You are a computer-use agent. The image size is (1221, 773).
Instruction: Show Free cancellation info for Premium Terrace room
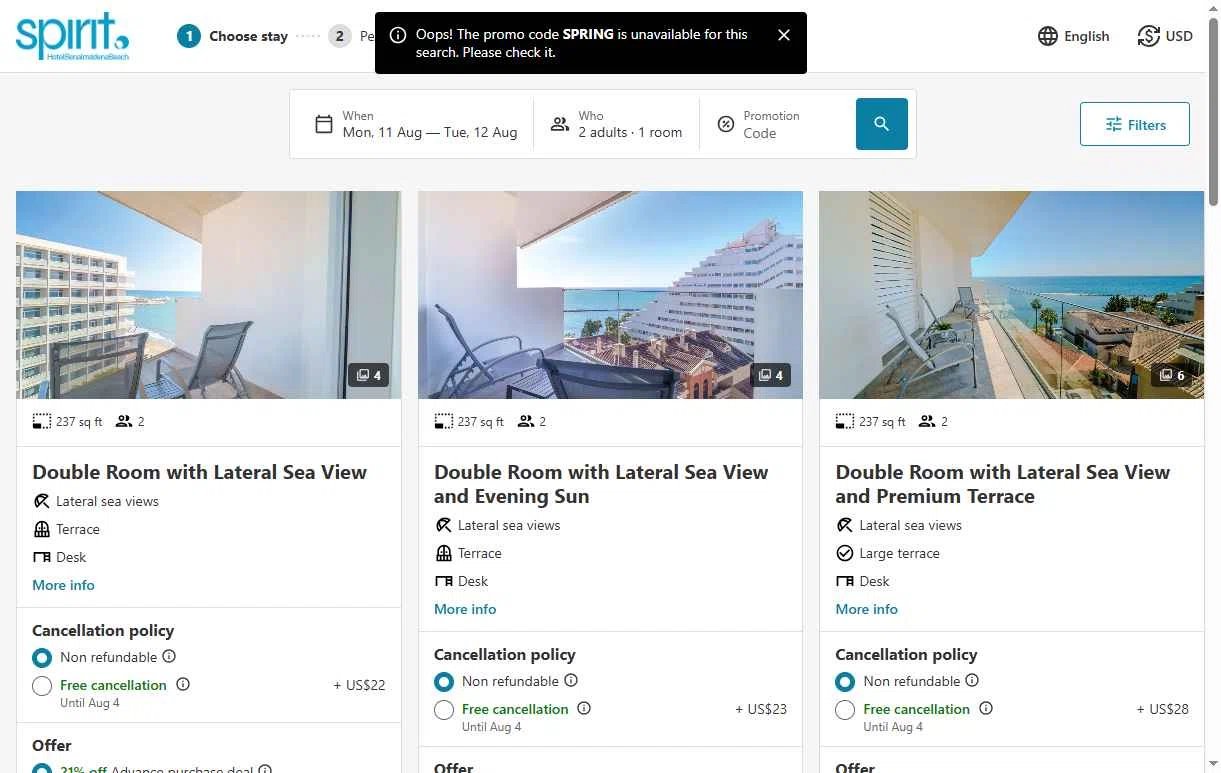click(x=986, y=708)
